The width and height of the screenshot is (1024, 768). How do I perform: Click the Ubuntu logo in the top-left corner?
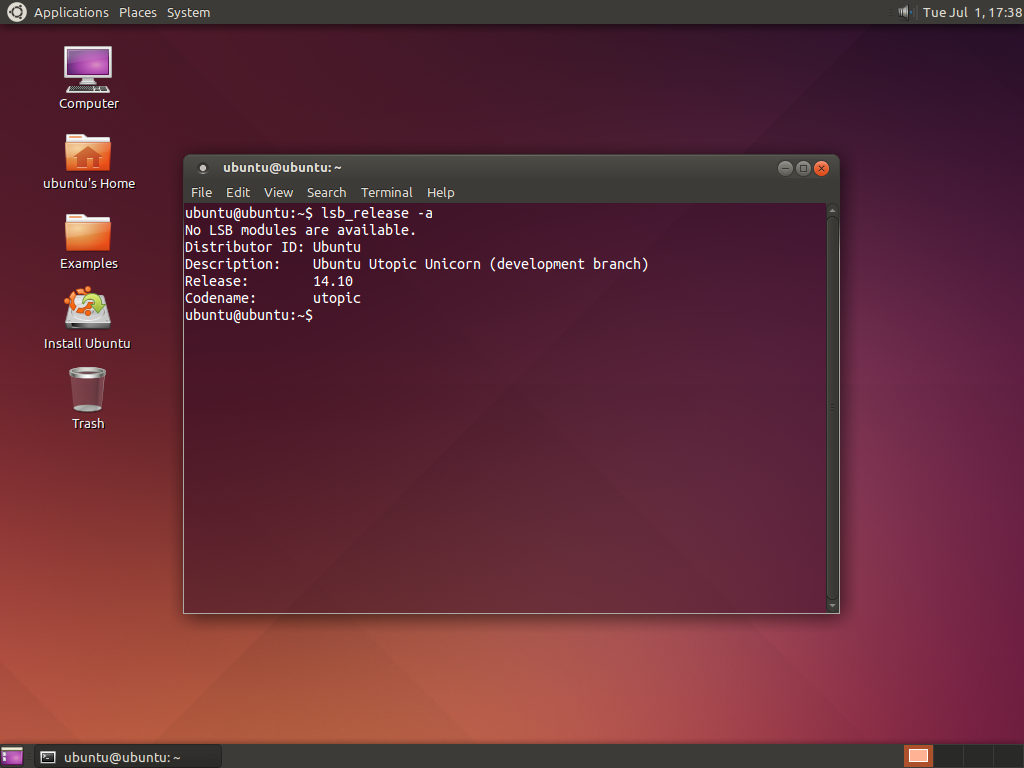(x=15, y=12)
